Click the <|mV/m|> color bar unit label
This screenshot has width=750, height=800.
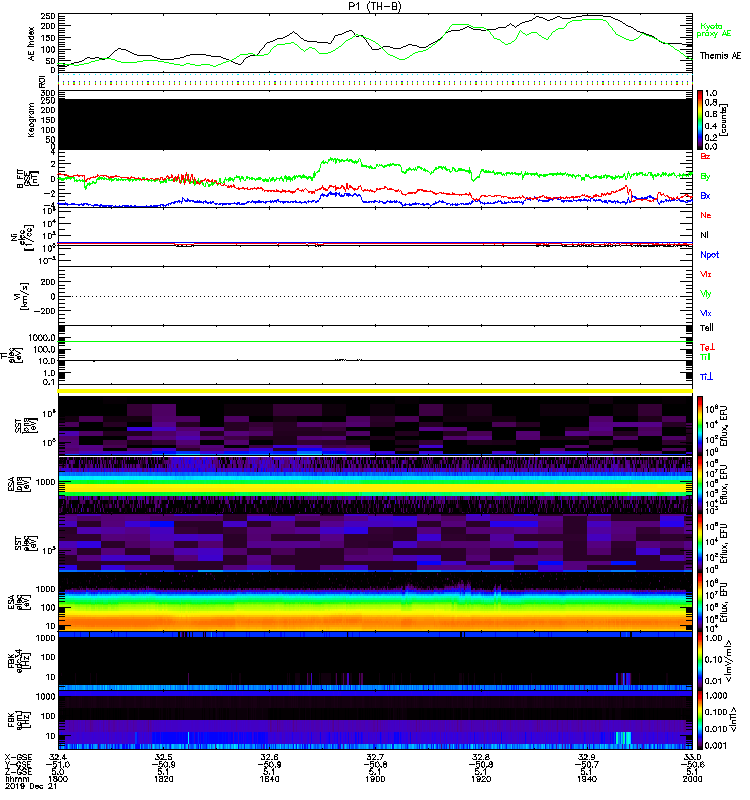coord(728,661)
